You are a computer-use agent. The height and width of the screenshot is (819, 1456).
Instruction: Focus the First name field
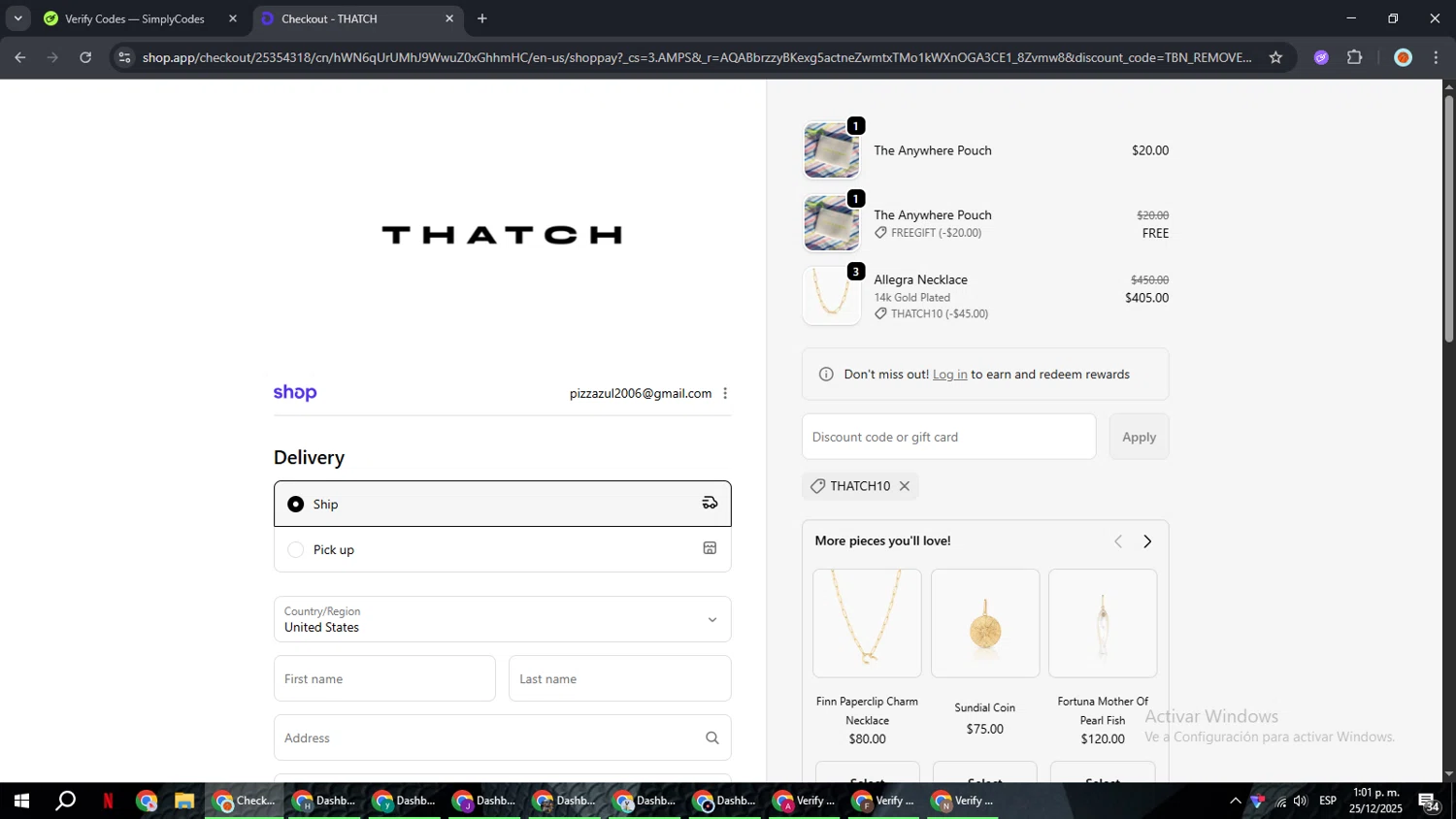384,678
